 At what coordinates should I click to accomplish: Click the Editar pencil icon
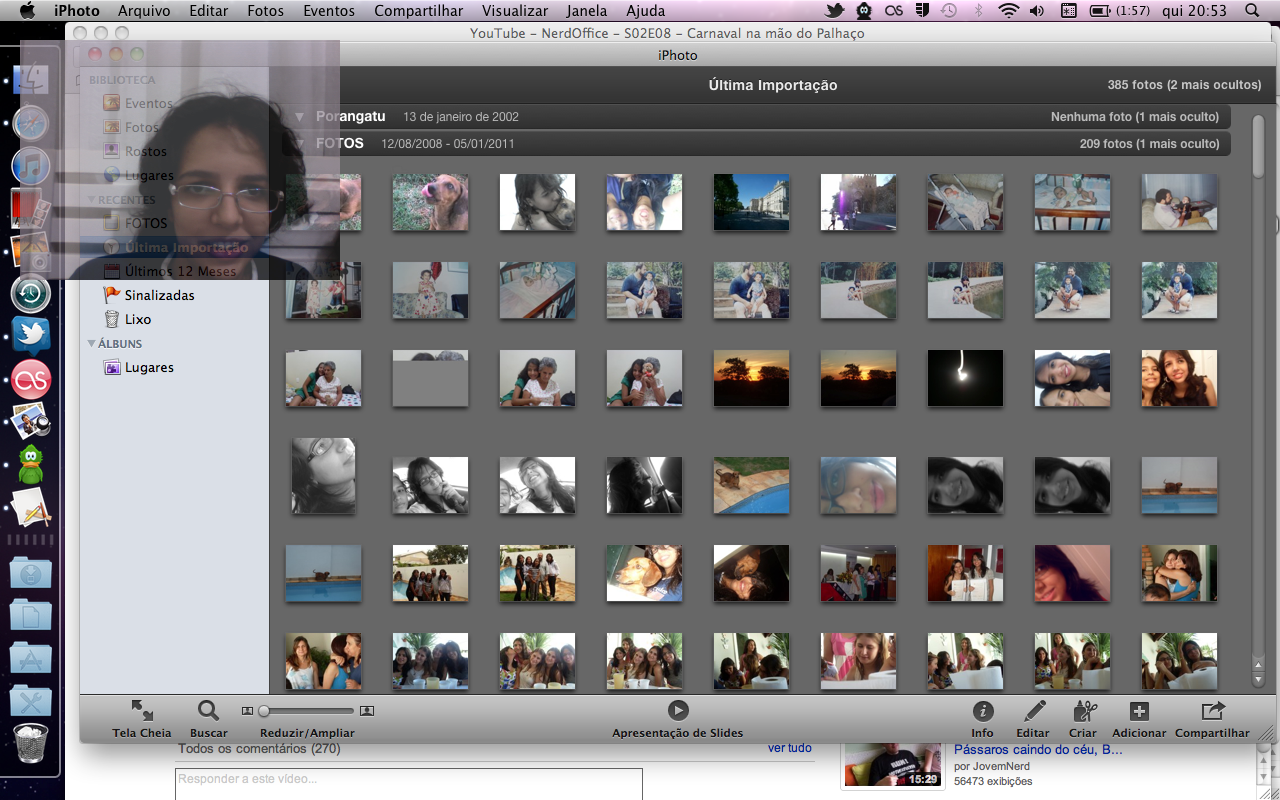(1034, 711)
